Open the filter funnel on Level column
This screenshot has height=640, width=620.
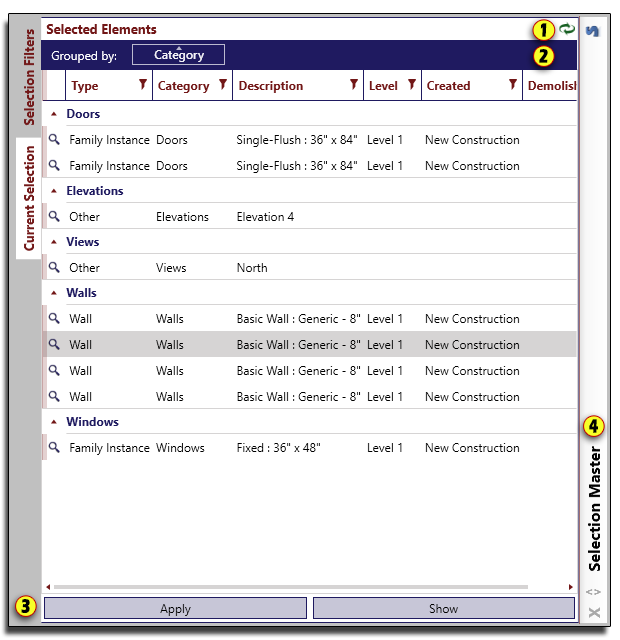411,85
